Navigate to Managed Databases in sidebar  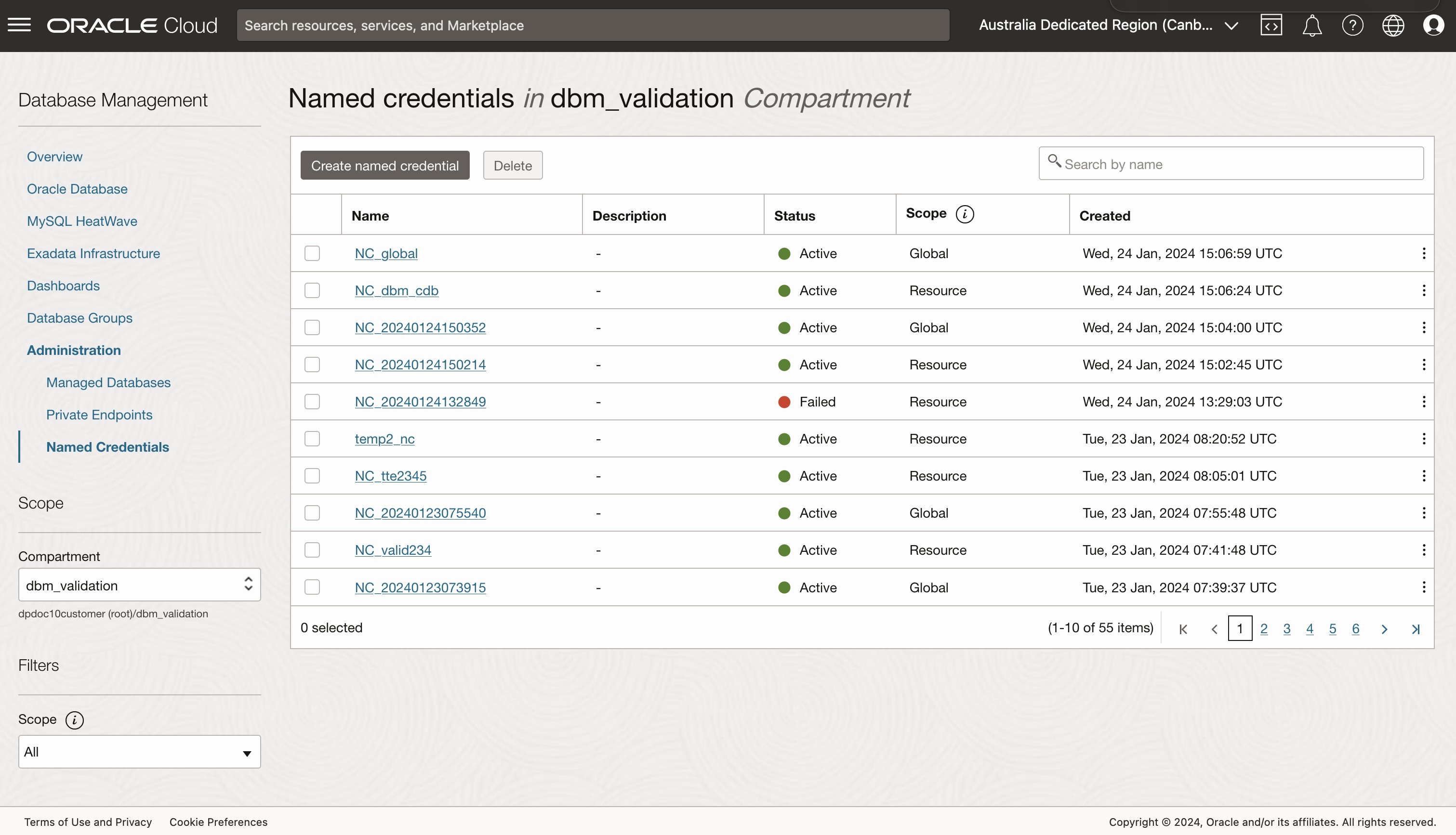(108, 382)
